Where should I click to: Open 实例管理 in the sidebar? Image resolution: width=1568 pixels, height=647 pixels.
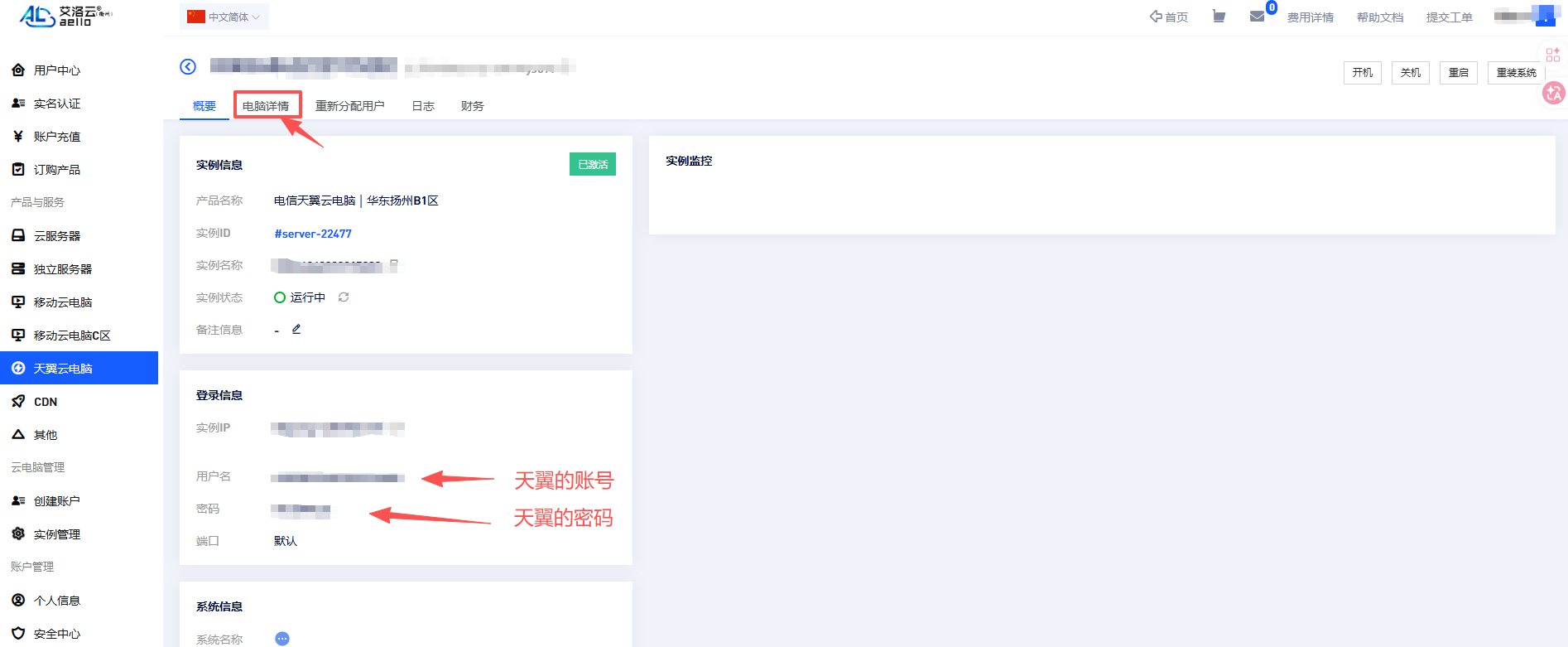tap(56, 534)
